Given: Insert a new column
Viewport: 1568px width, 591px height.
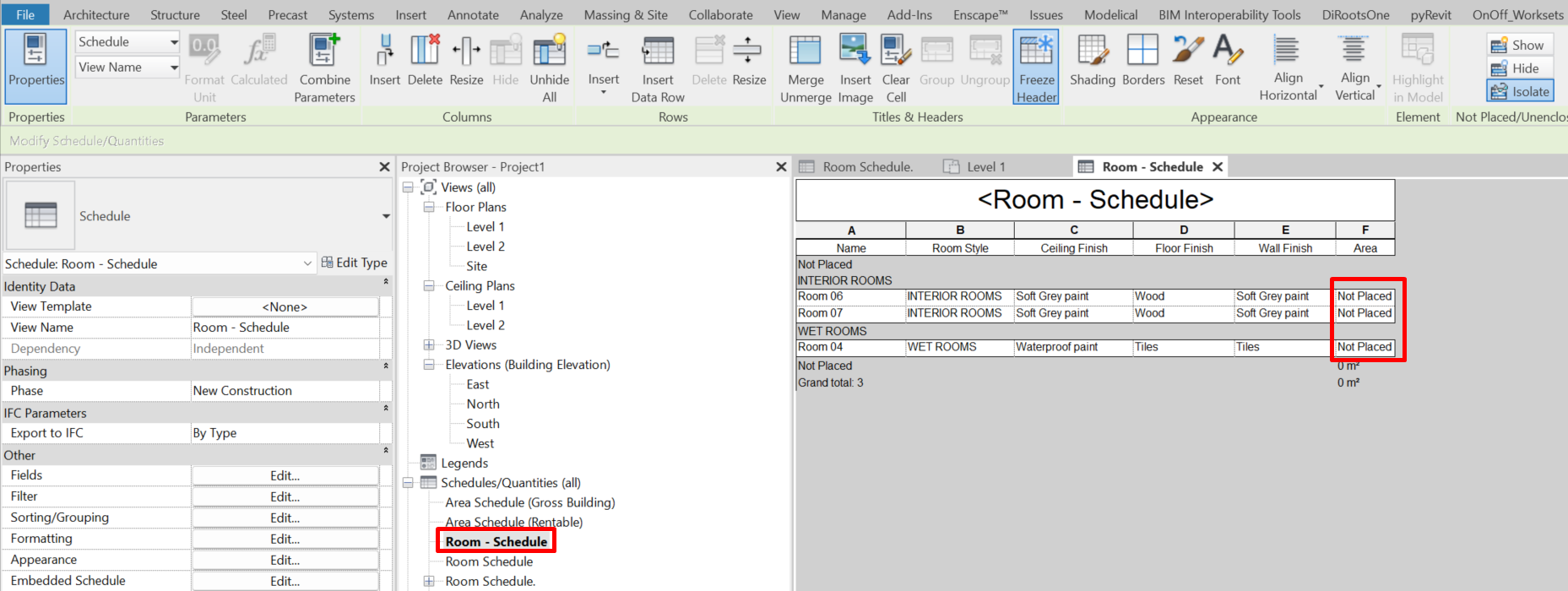Looking at the screenshot, I should (x=384, y=61).
